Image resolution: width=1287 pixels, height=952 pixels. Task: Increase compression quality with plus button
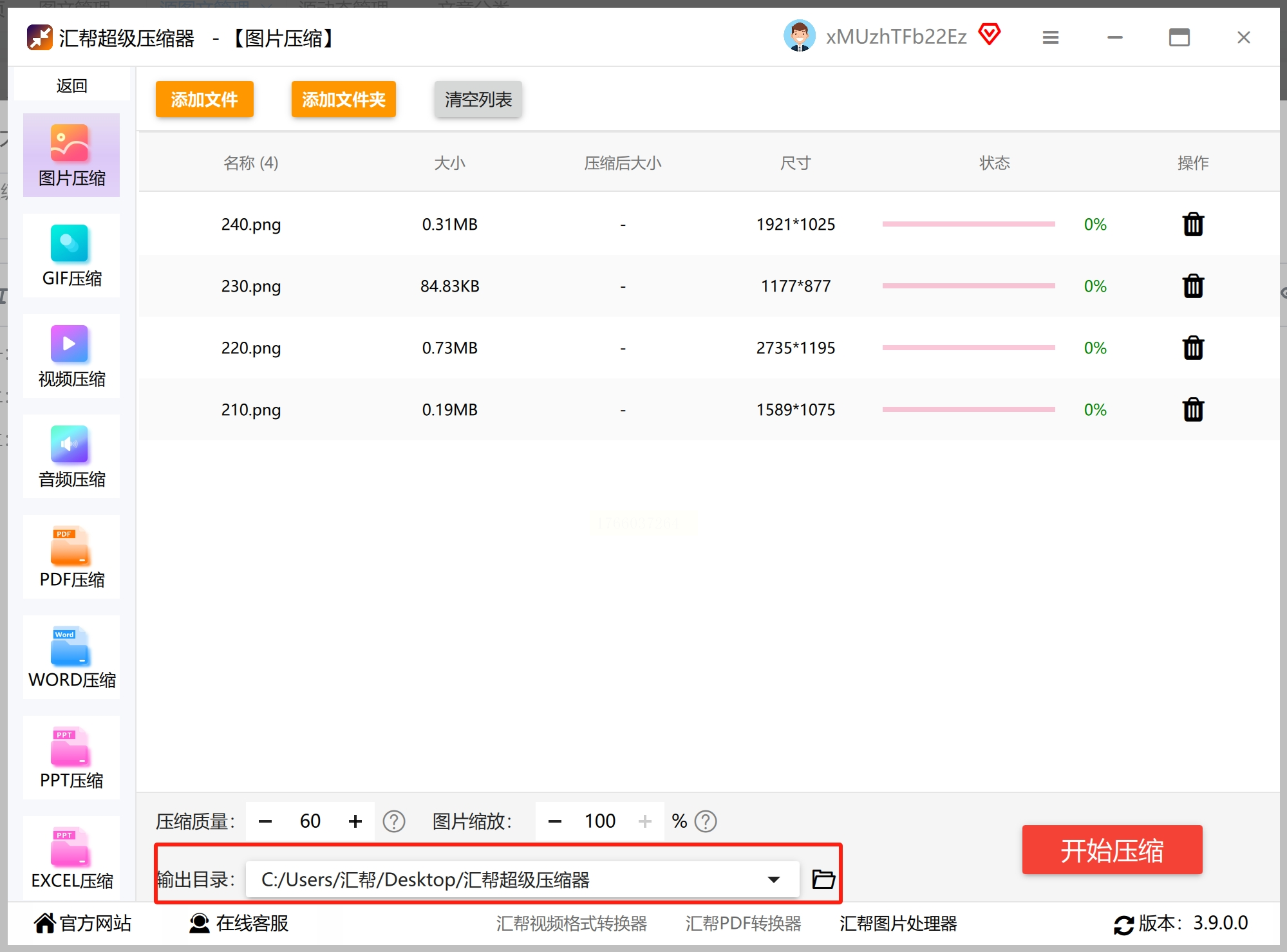click(355, 821)
